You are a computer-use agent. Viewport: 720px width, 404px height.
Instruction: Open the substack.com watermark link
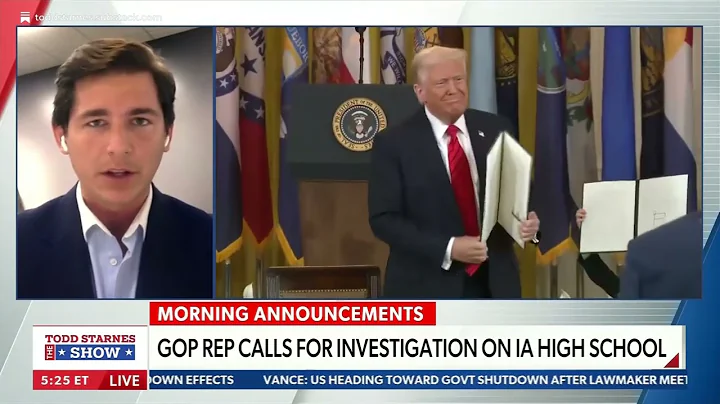pos(98,18)
